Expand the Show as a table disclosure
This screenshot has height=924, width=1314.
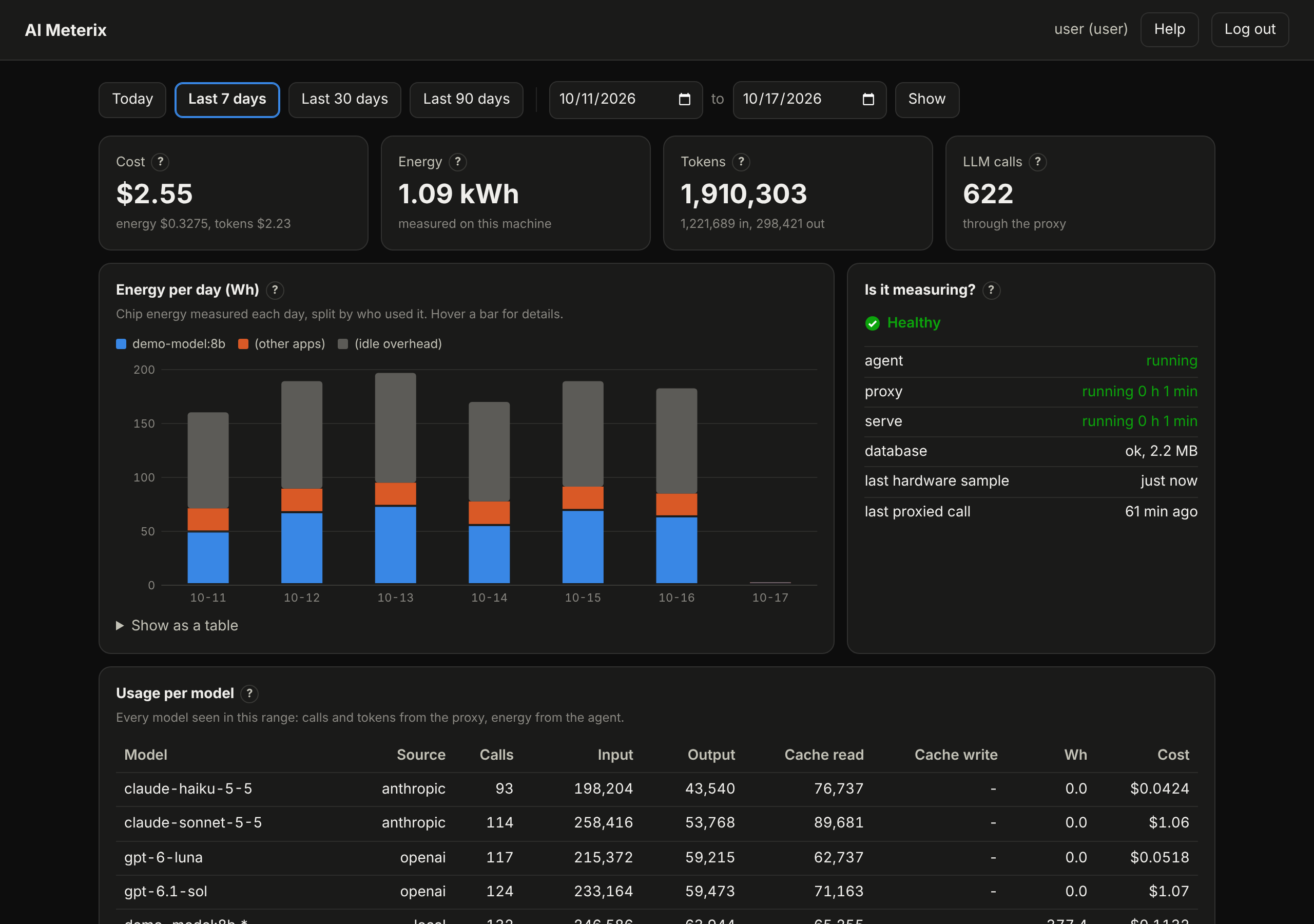click(177, 626)
